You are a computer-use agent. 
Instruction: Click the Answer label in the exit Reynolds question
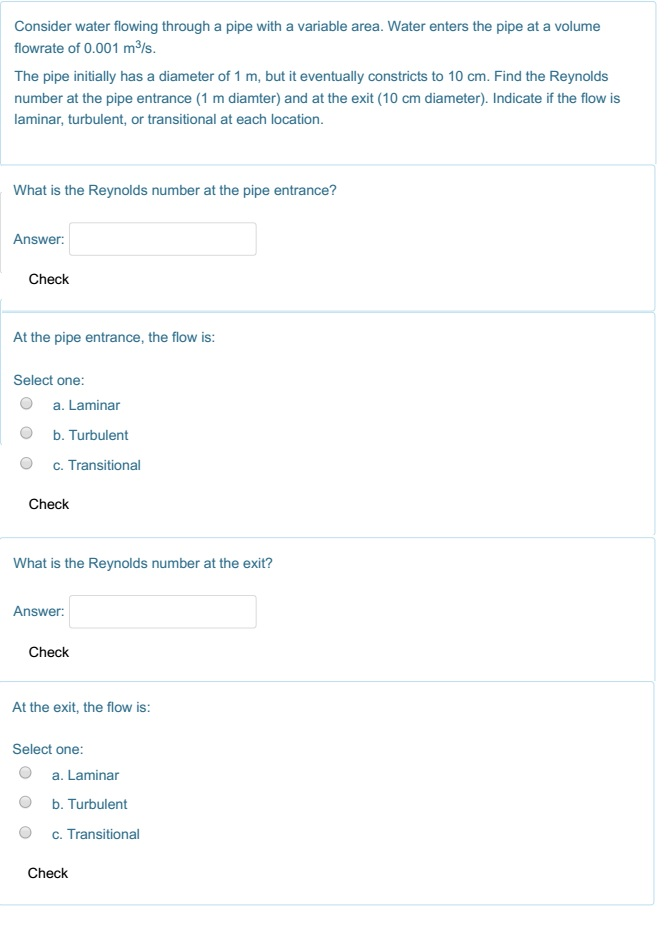[x=39, y=612]
